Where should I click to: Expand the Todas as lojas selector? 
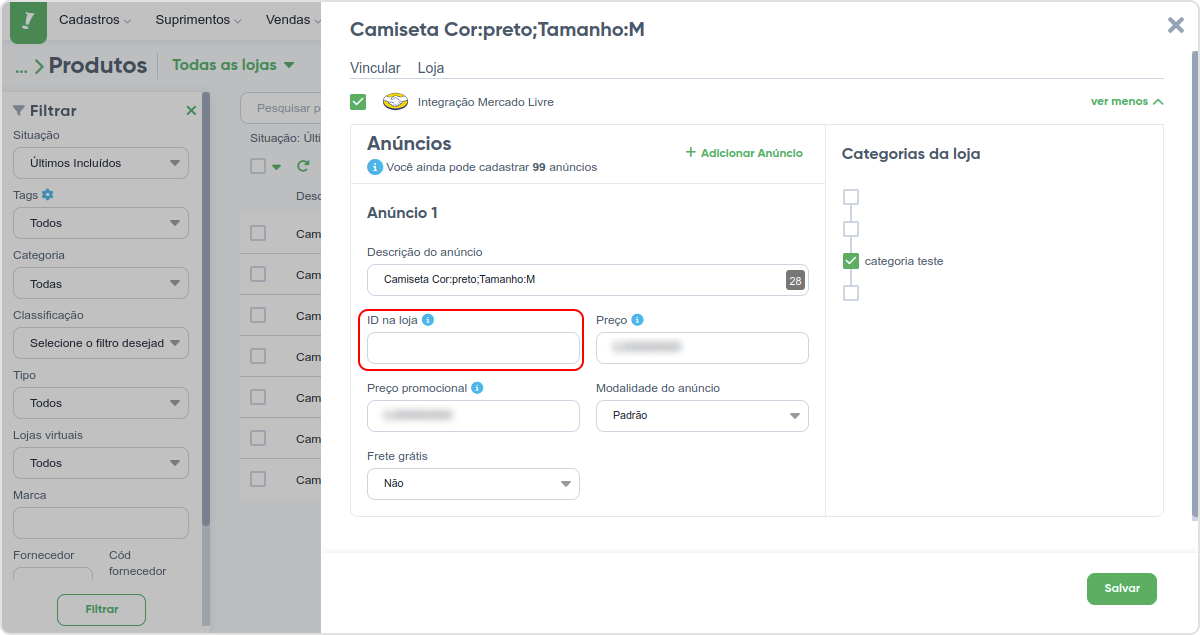pos(233,65)
